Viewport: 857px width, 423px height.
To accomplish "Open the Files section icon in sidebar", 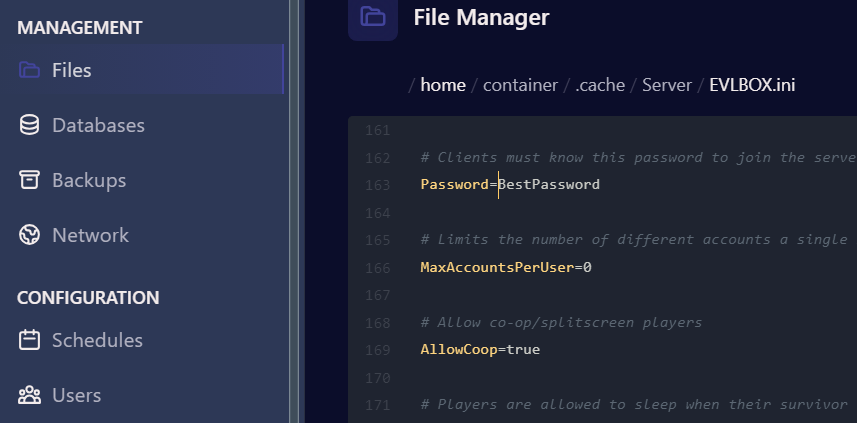I will click(30, 71).
